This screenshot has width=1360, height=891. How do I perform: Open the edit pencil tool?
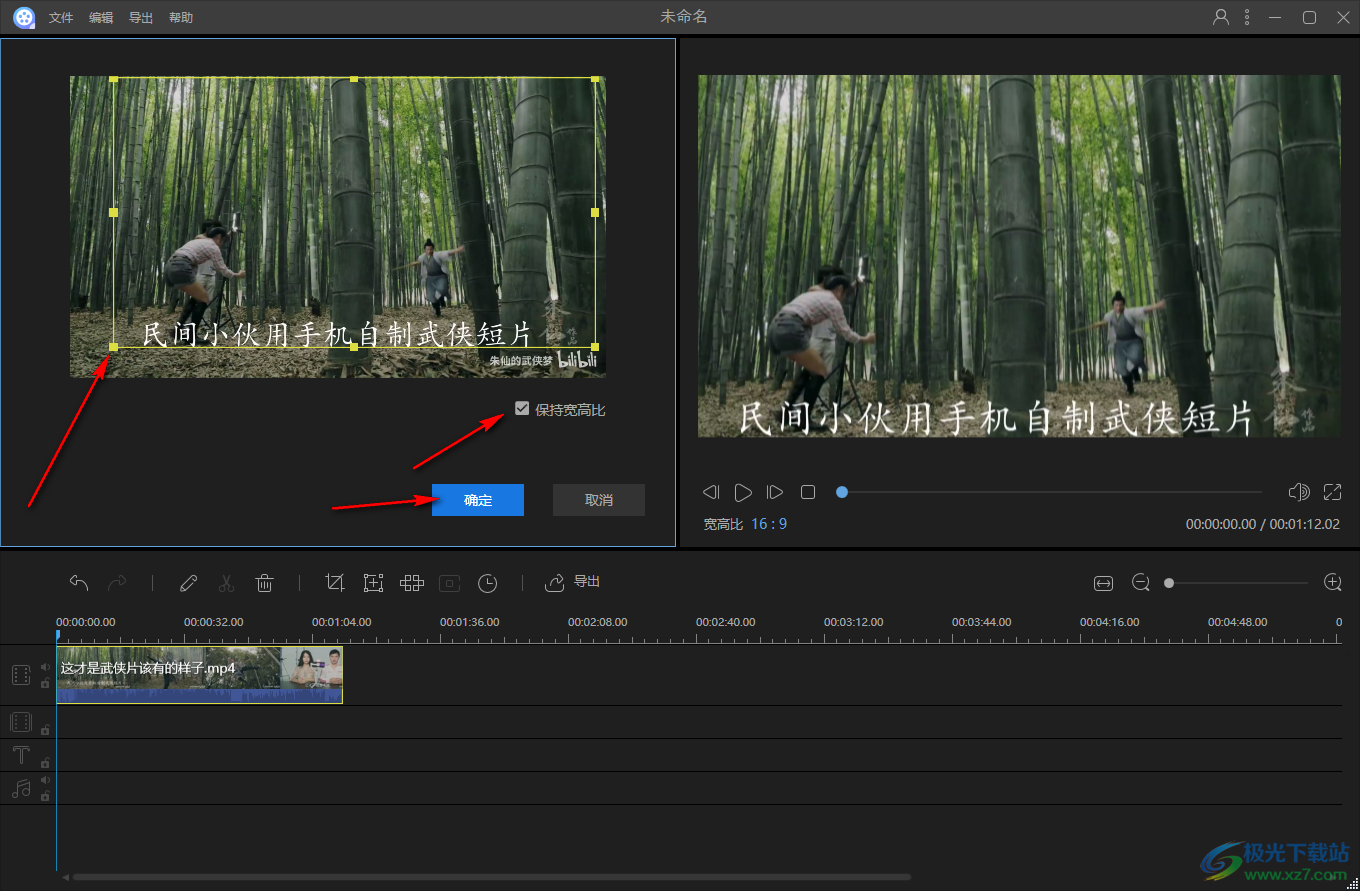188,583
